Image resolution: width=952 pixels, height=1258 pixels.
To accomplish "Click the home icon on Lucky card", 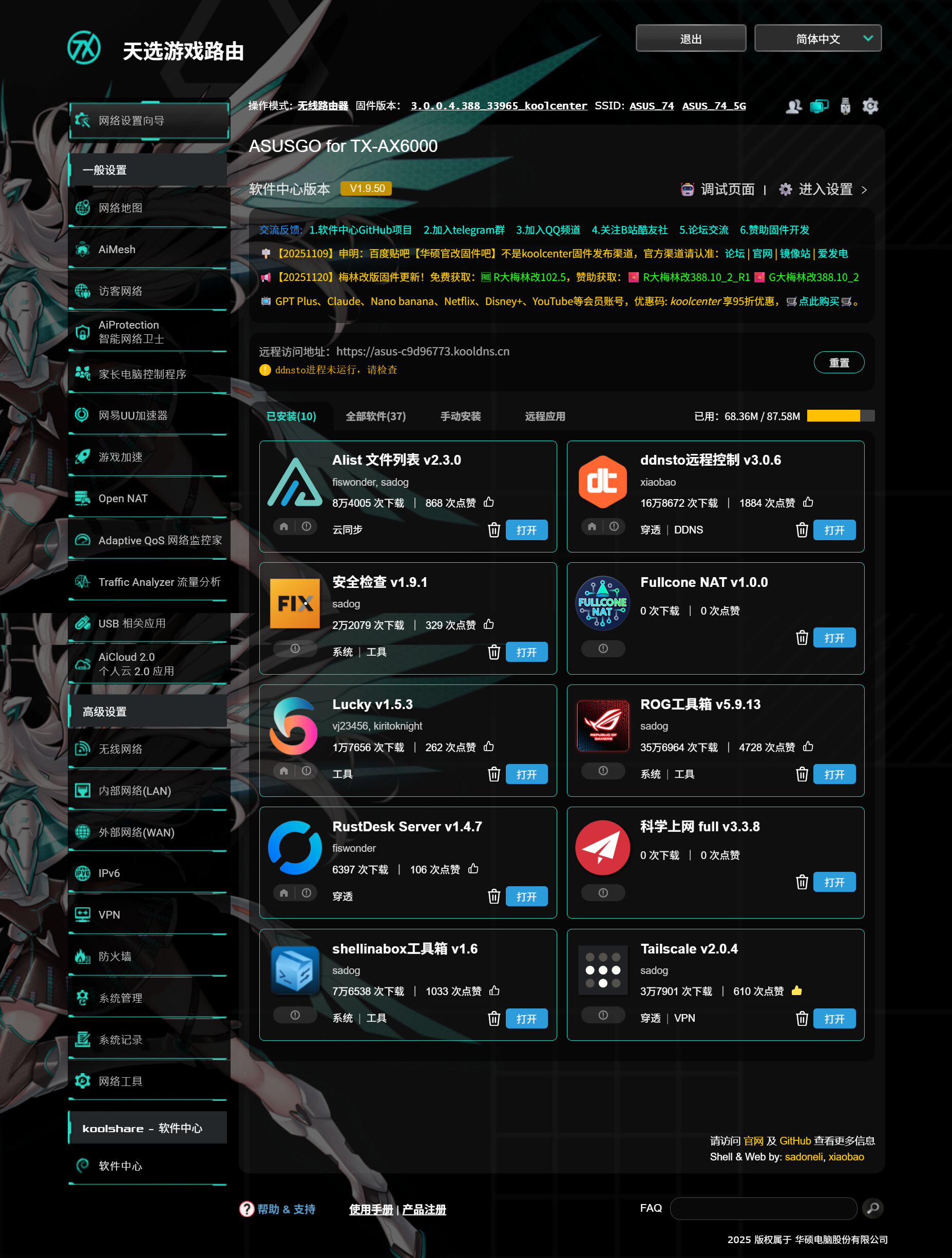I will [x=284, y=771].
